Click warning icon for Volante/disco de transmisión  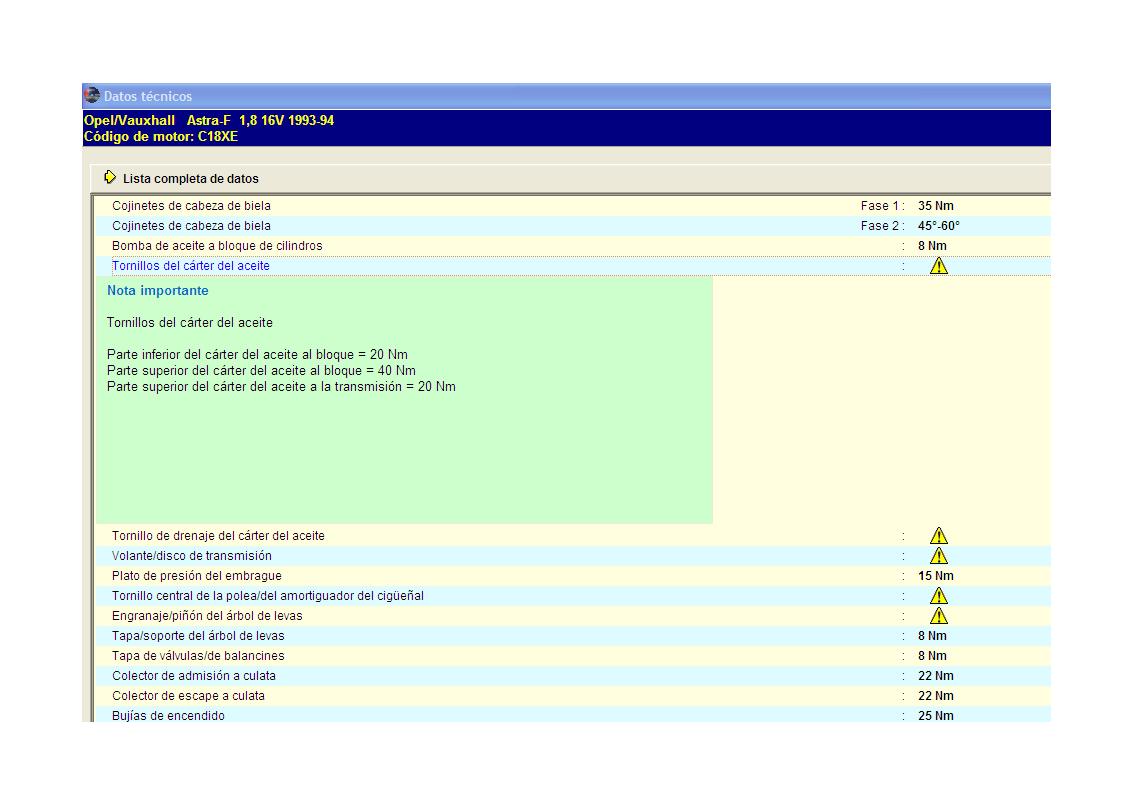click(x=938, y=556)
